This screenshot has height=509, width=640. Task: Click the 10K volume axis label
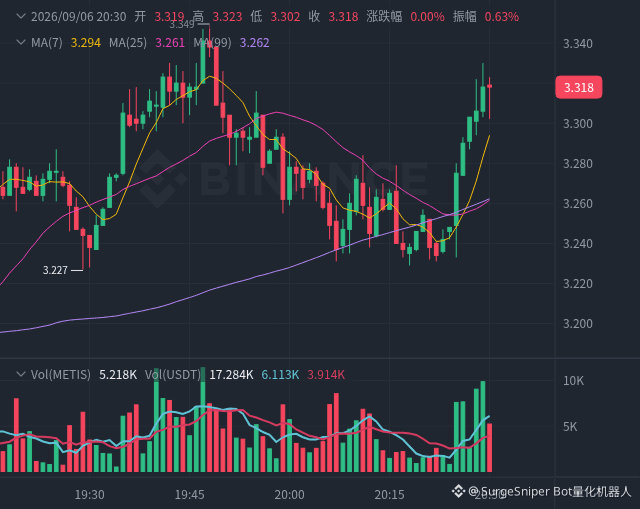pos(573,381)
